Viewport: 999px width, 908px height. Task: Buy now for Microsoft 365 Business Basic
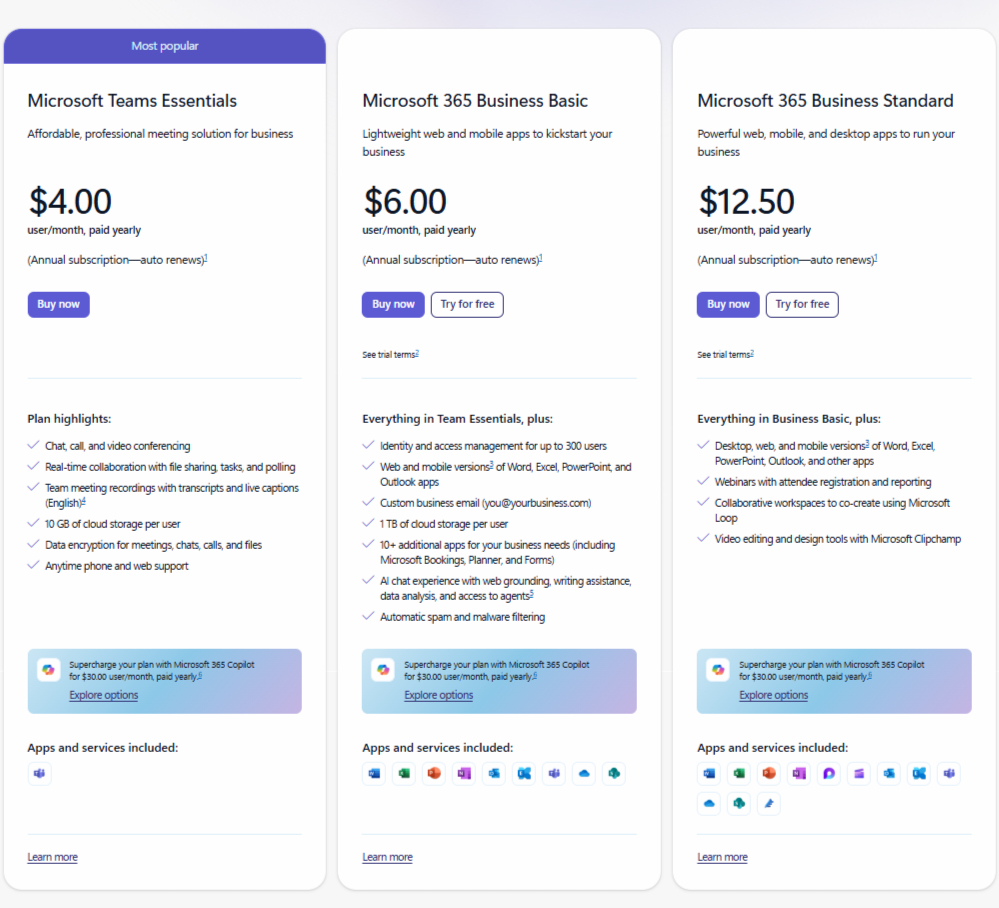(393, 305)
